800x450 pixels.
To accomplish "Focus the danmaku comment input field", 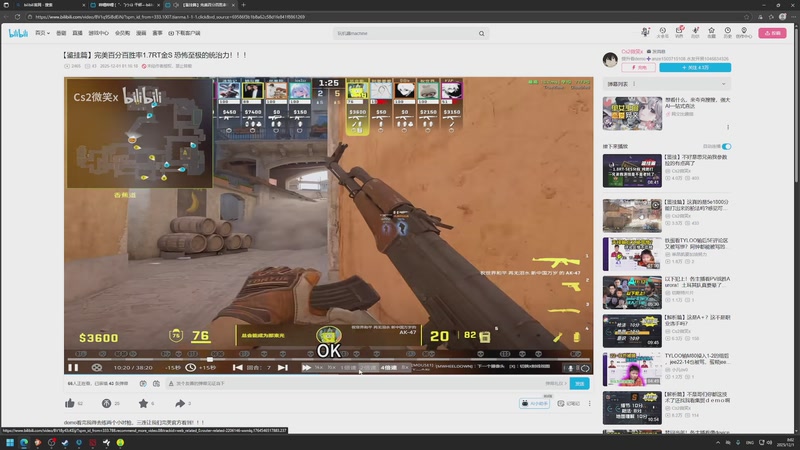I will (x=355, y=383).
